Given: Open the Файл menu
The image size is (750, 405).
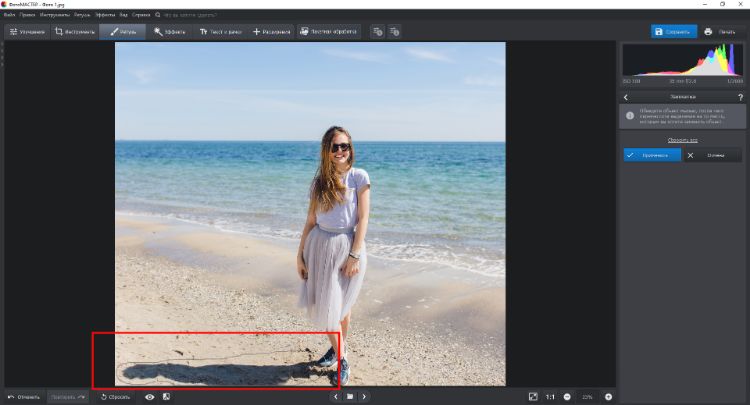Looking at the screenshot, I should click(9, 15).
